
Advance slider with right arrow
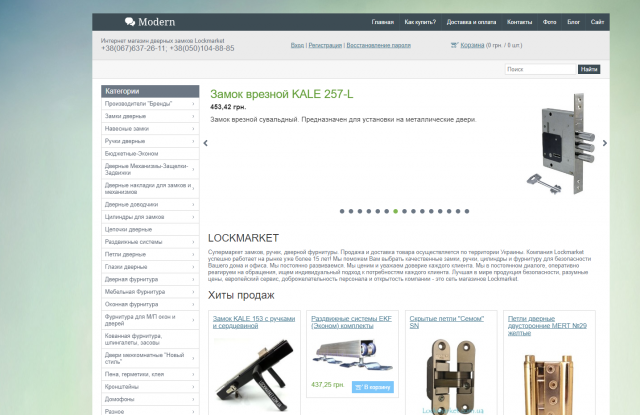pos(604,143)
